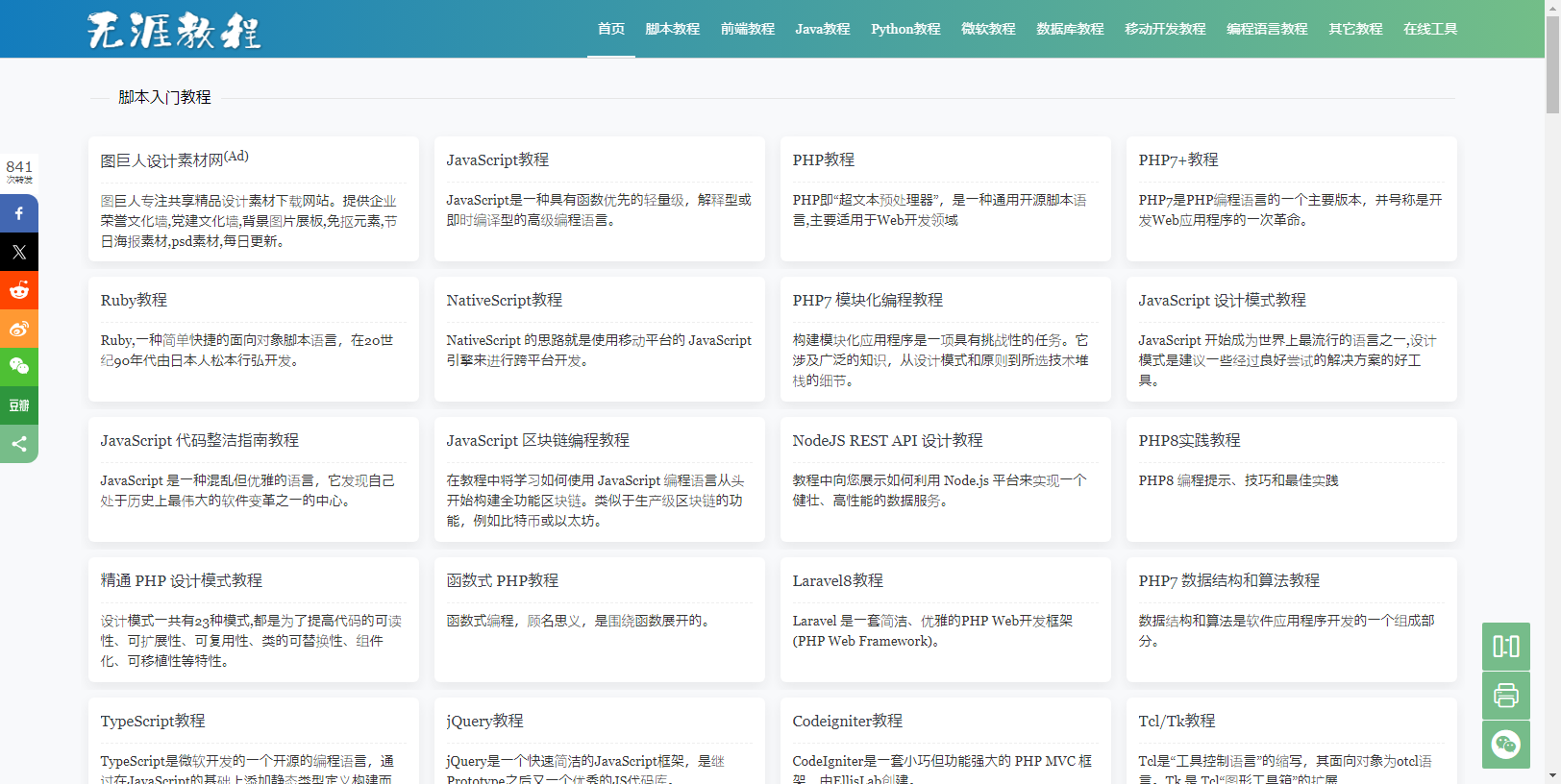Open 精通 PHP 设计模式教程 link

pos(182,580)
